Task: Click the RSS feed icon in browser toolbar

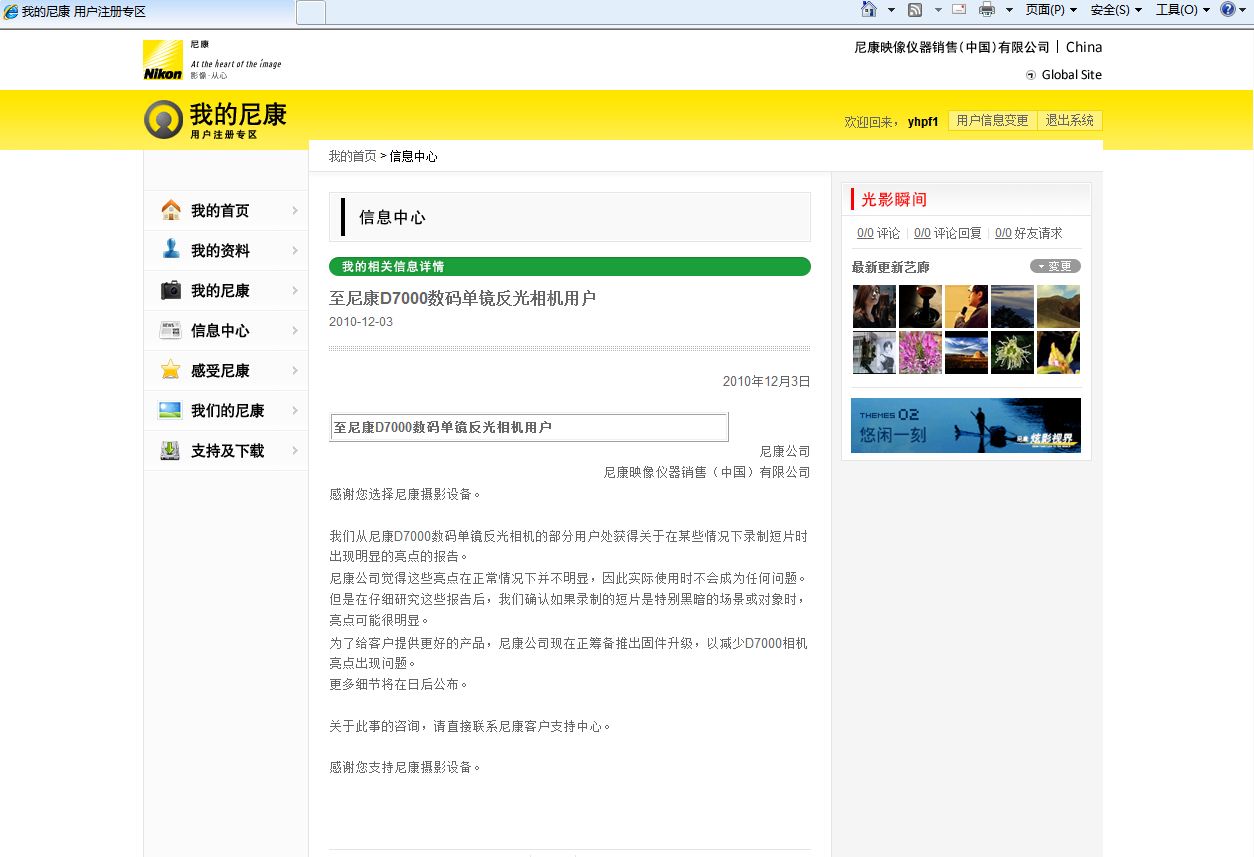Action: click(x=915, y=10)
